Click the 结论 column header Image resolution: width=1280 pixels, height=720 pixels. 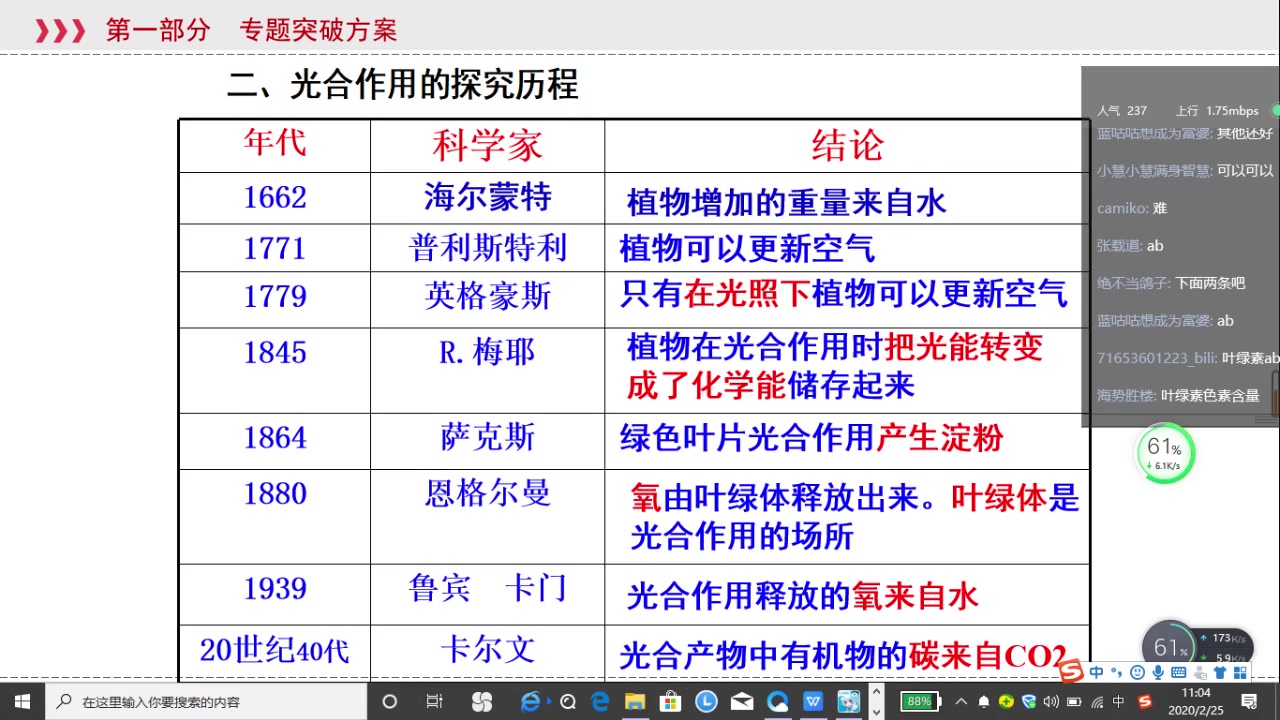pos(847,146)
